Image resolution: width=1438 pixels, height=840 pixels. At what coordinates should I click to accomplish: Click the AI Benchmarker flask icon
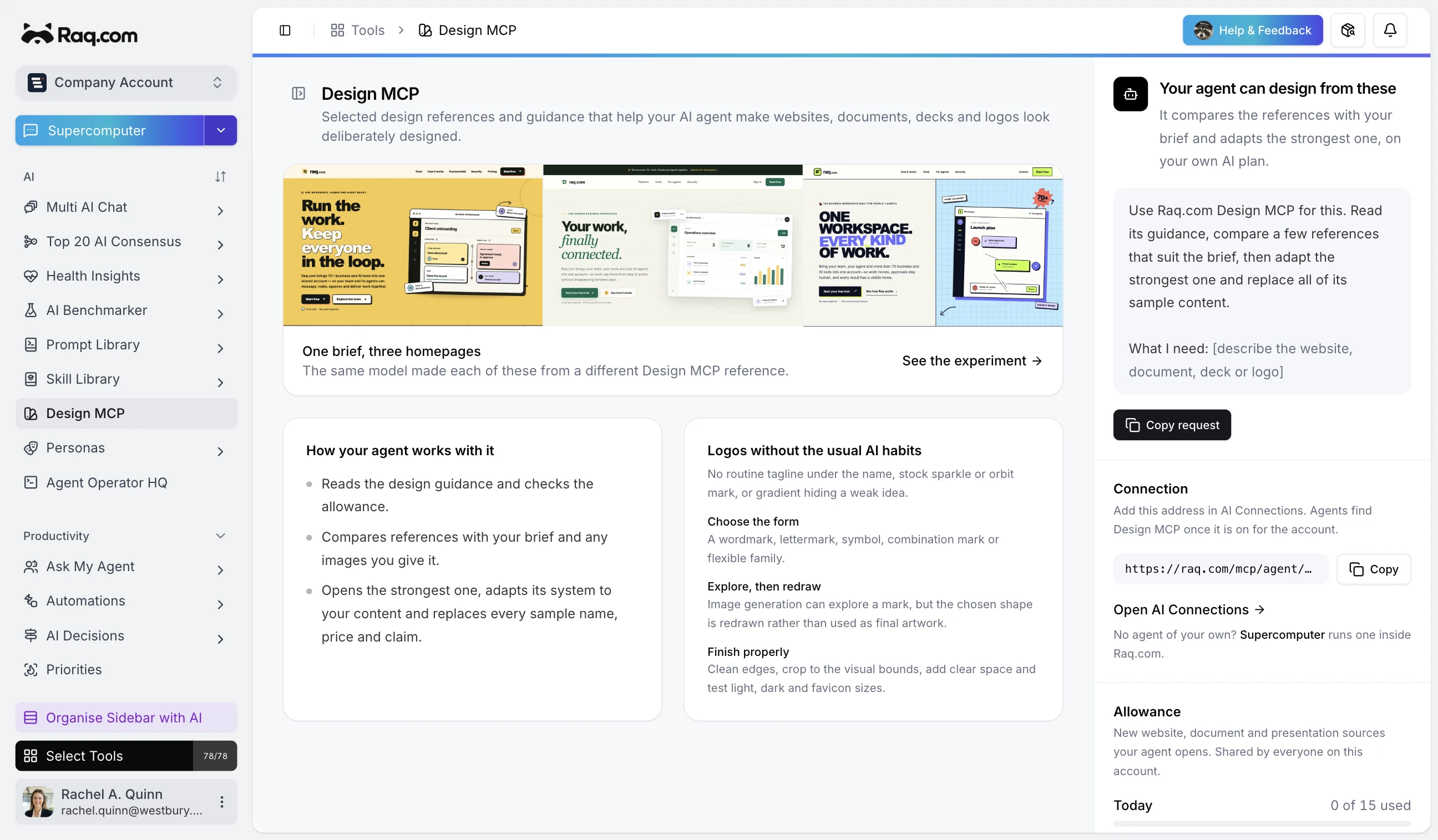tap(31, 310)
